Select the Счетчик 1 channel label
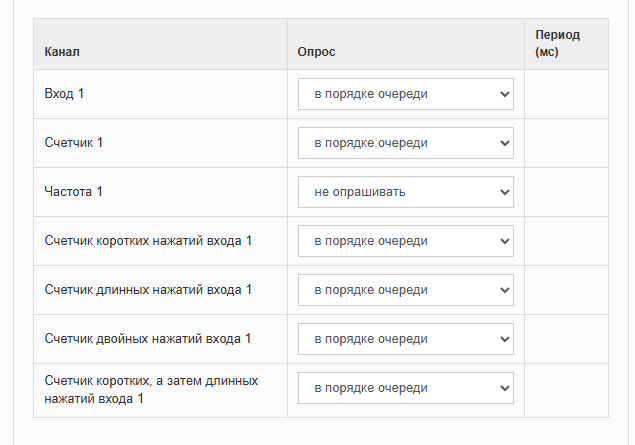 (74, 143)
